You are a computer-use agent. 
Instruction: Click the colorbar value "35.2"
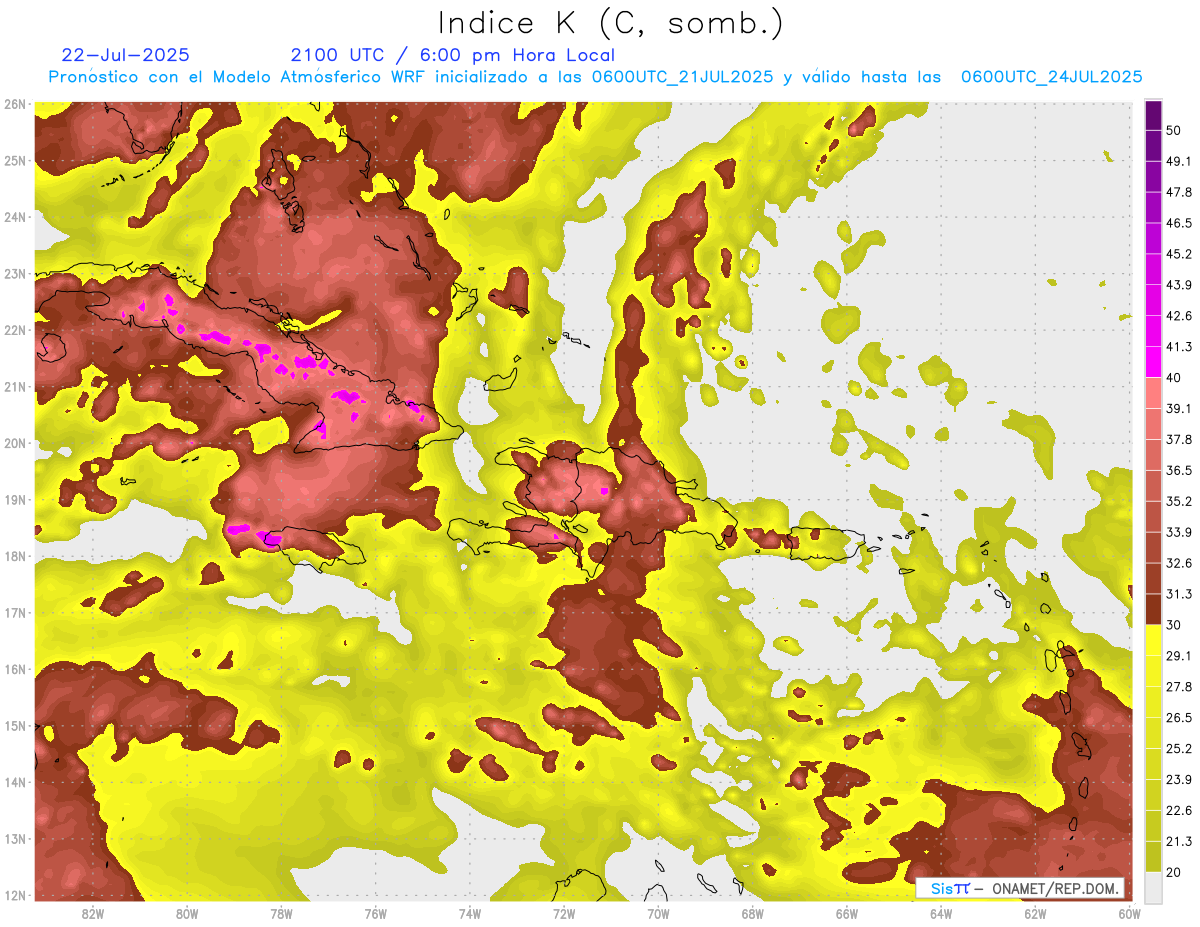[x=1178, y=501]
